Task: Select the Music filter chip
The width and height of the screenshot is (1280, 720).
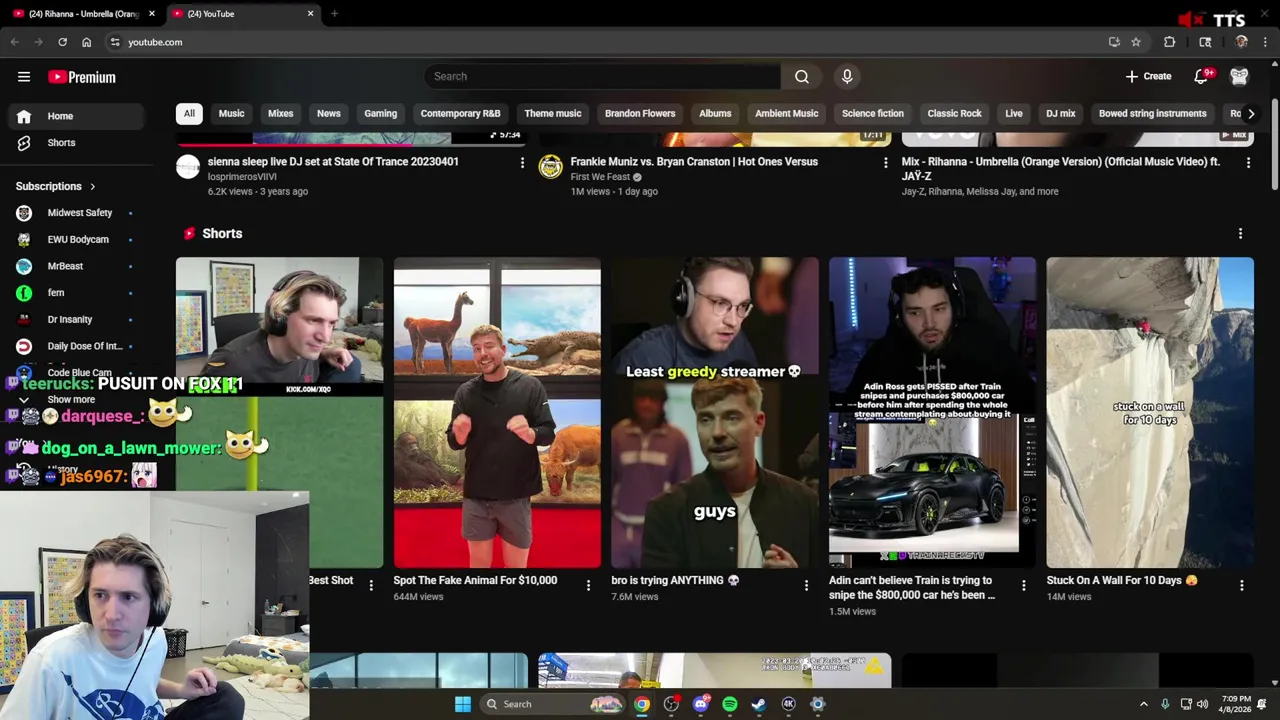Action: click(231, 114)
